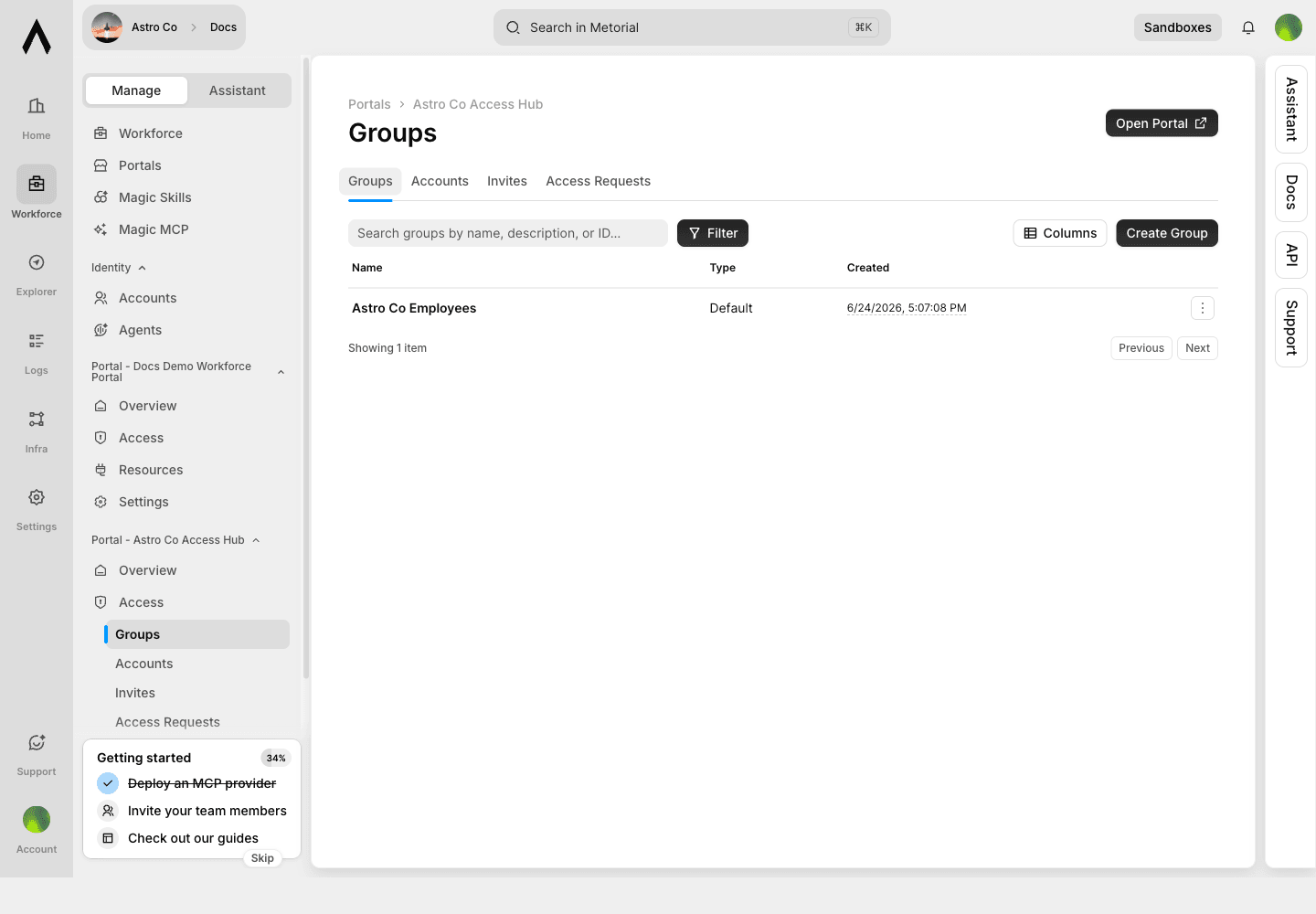This screenshot has height=914, width=1316.
Task: Open Accounts under Access submenu
Action: (x=197, y=664)
